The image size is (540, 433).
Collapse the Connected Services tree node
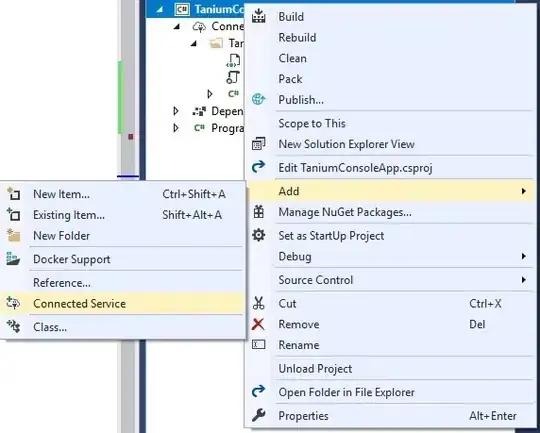pos(177,27)
